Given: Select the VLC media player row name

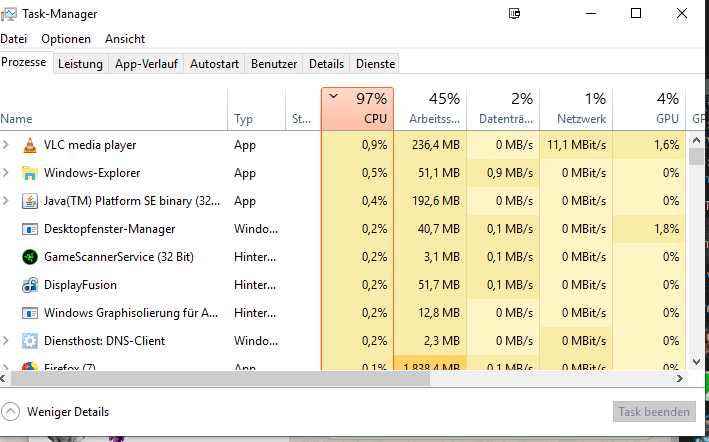Looking at the screenshot, I should 90,145.
